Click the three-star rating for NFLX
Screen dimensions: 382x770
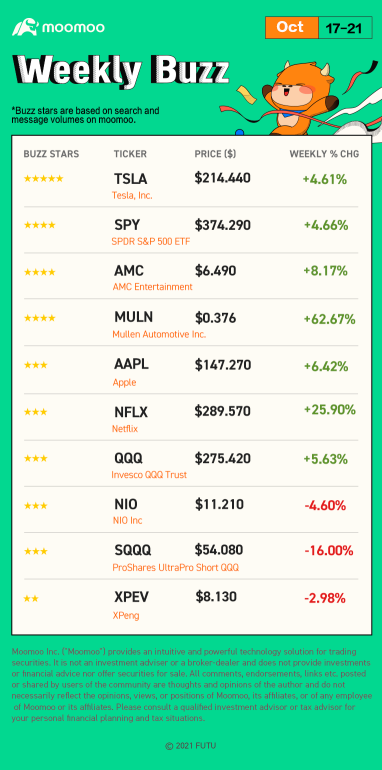click(35, 411)
